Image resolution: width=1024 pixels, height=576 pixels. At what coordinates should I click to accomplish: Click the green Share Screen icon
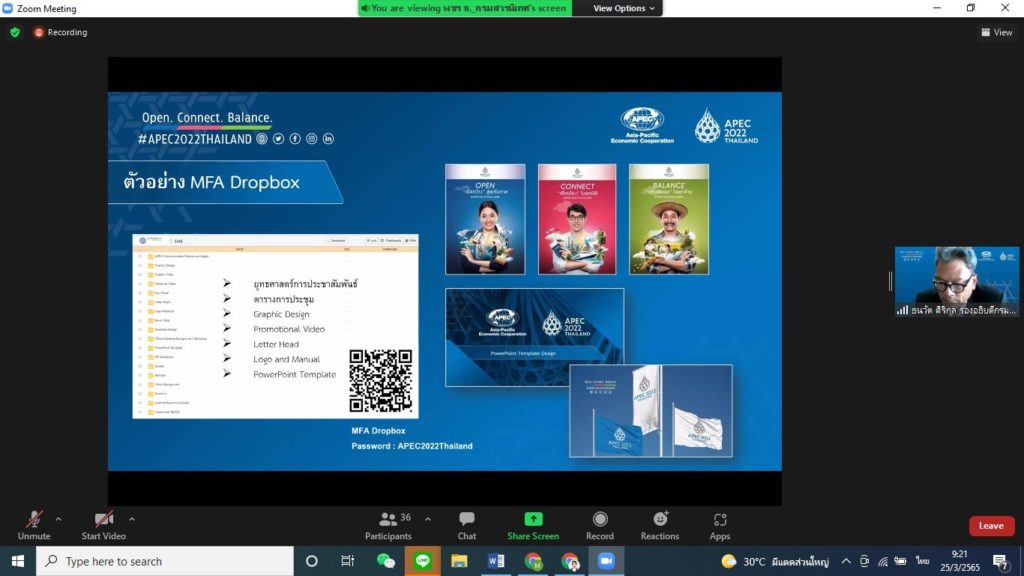point(533,519)
